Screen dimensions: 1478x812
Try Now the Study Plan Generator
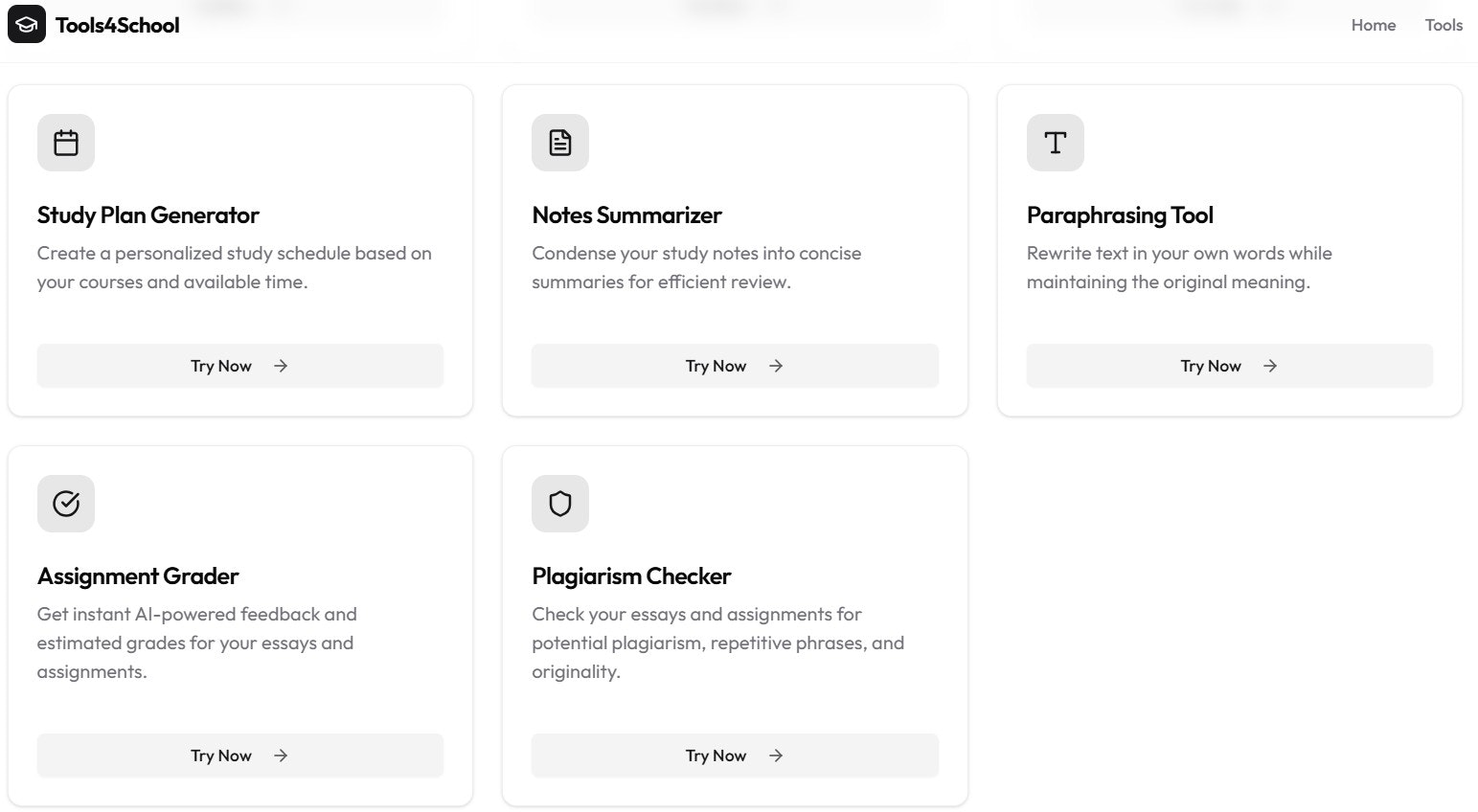point(239,366)
